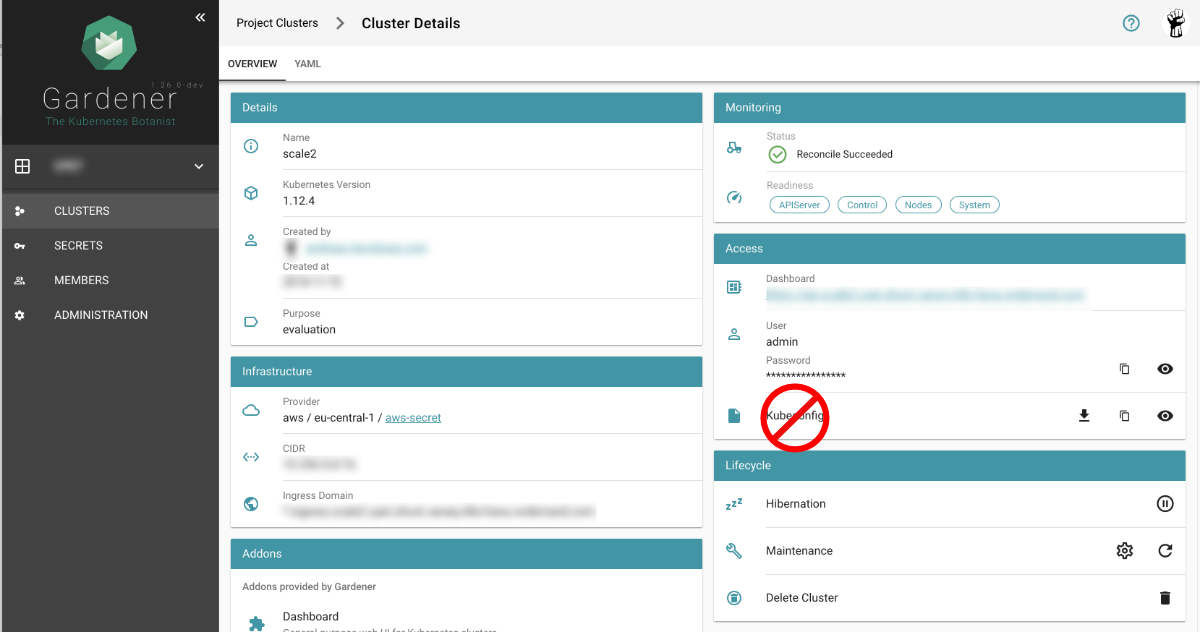Viewport: 1200px width, 632px height.
Task: Pause cluster via Hibernation button
Action: click(1165, 504)
